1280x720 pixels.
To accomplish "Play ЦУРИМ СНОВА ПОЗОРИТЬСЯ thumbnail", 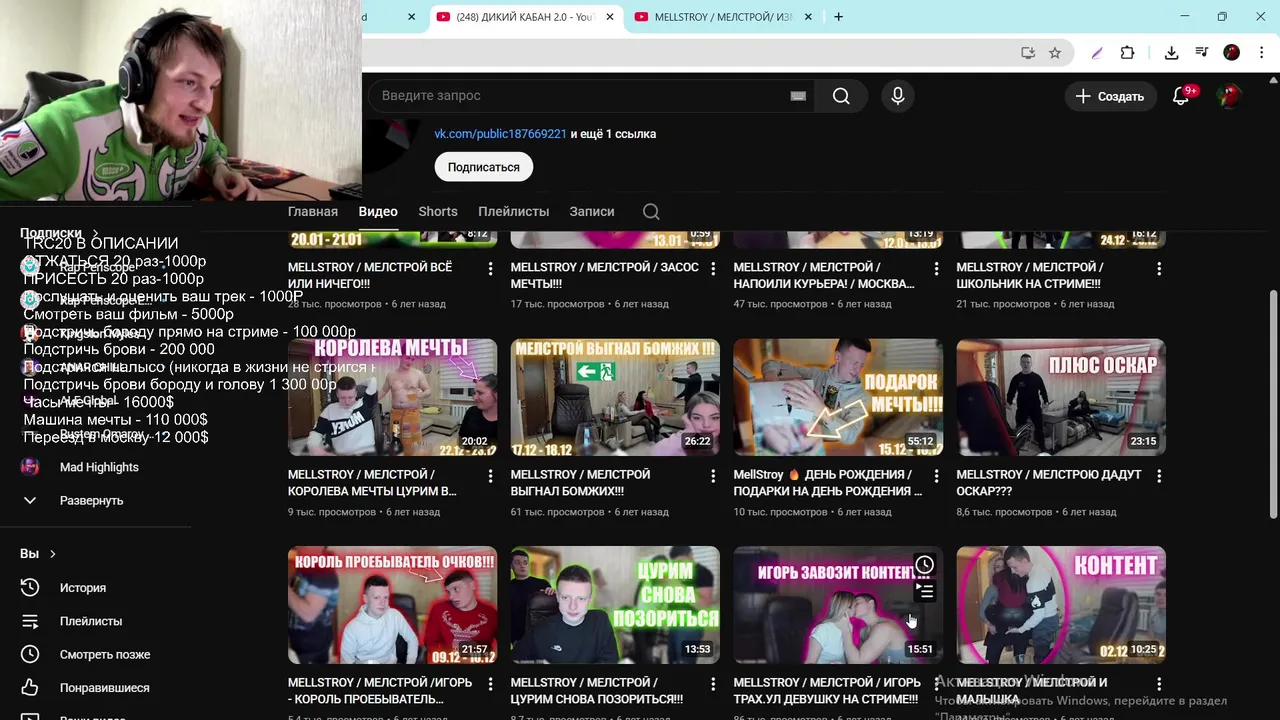I will [615, 605].
